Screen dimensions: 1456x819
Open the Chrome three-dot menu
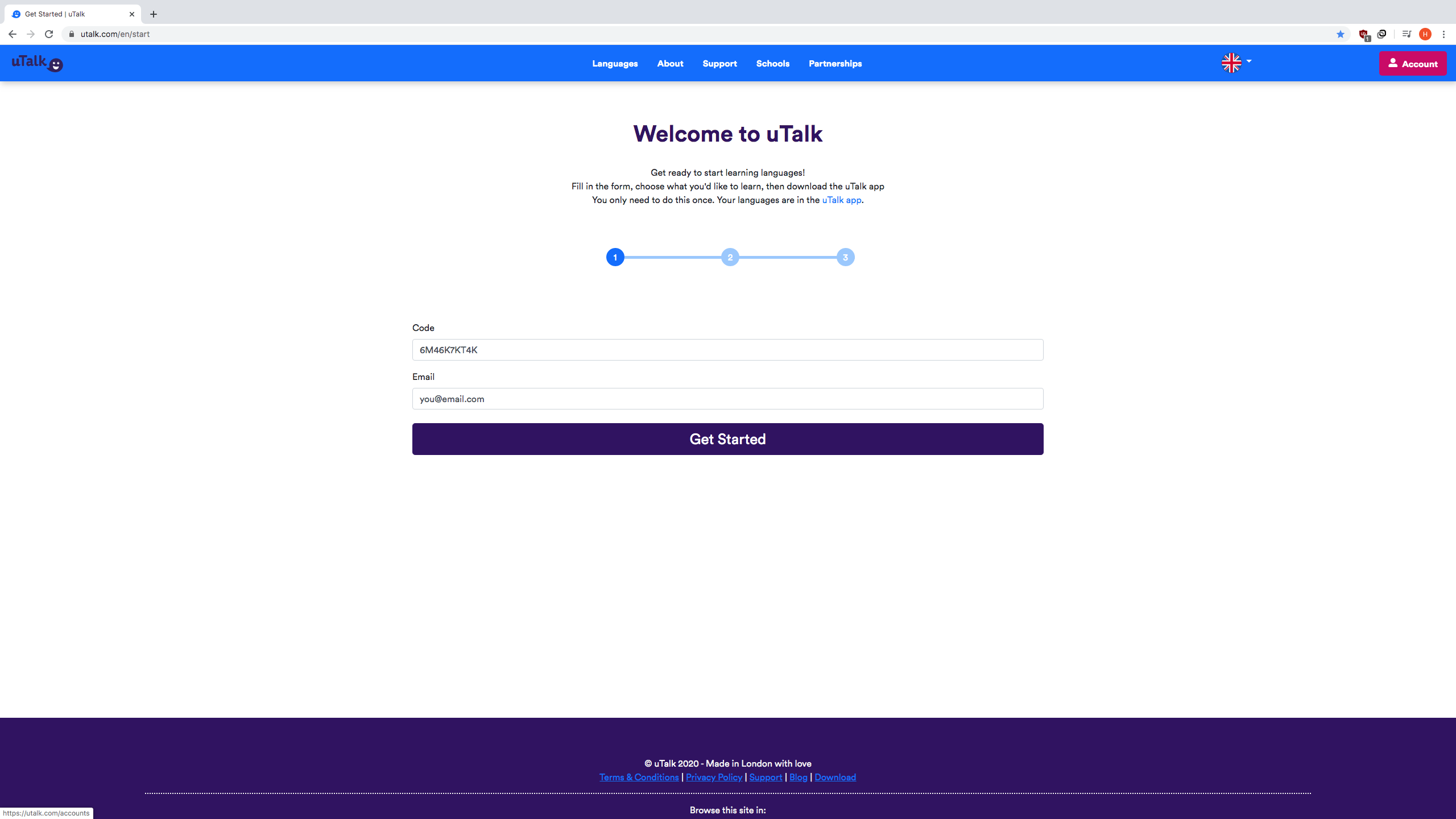1443,34
